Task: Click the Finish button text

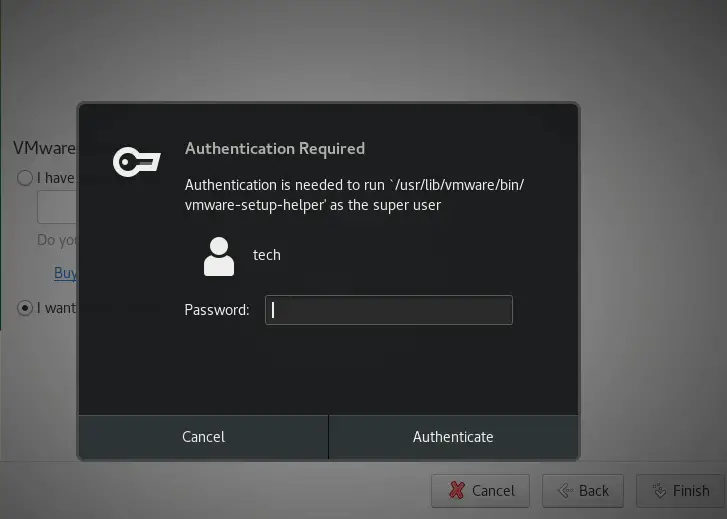Action: pyautogui.click(x=691, y=491)
